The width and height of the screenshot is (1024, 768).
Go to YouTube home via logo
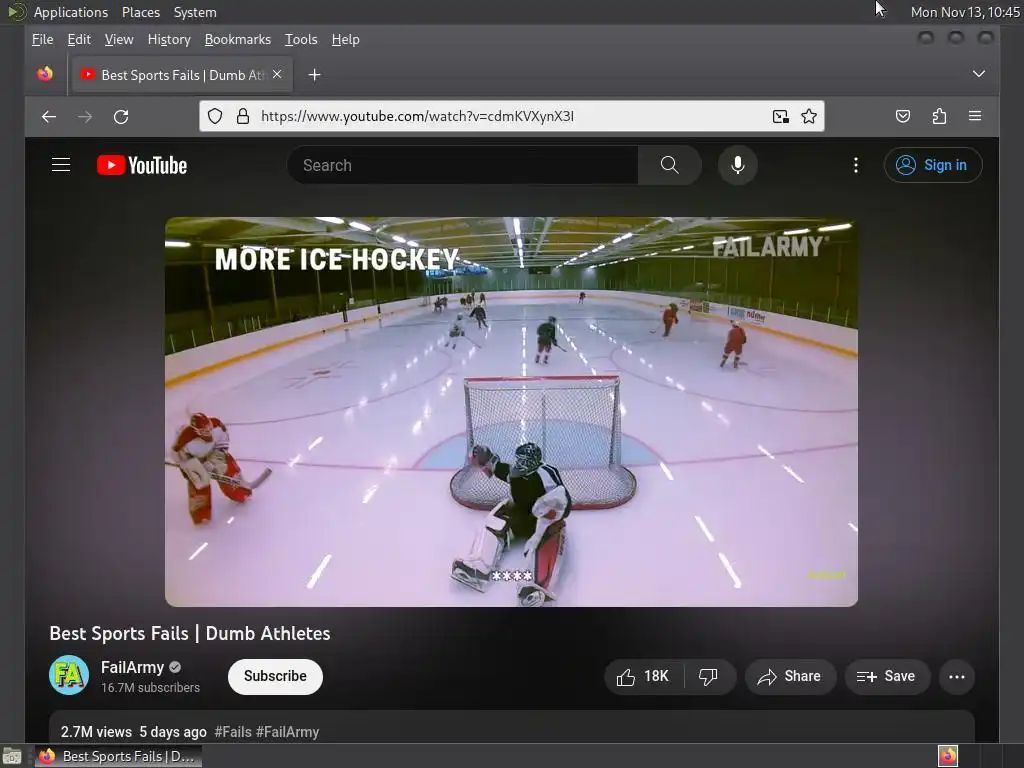(x=142, y=165)
